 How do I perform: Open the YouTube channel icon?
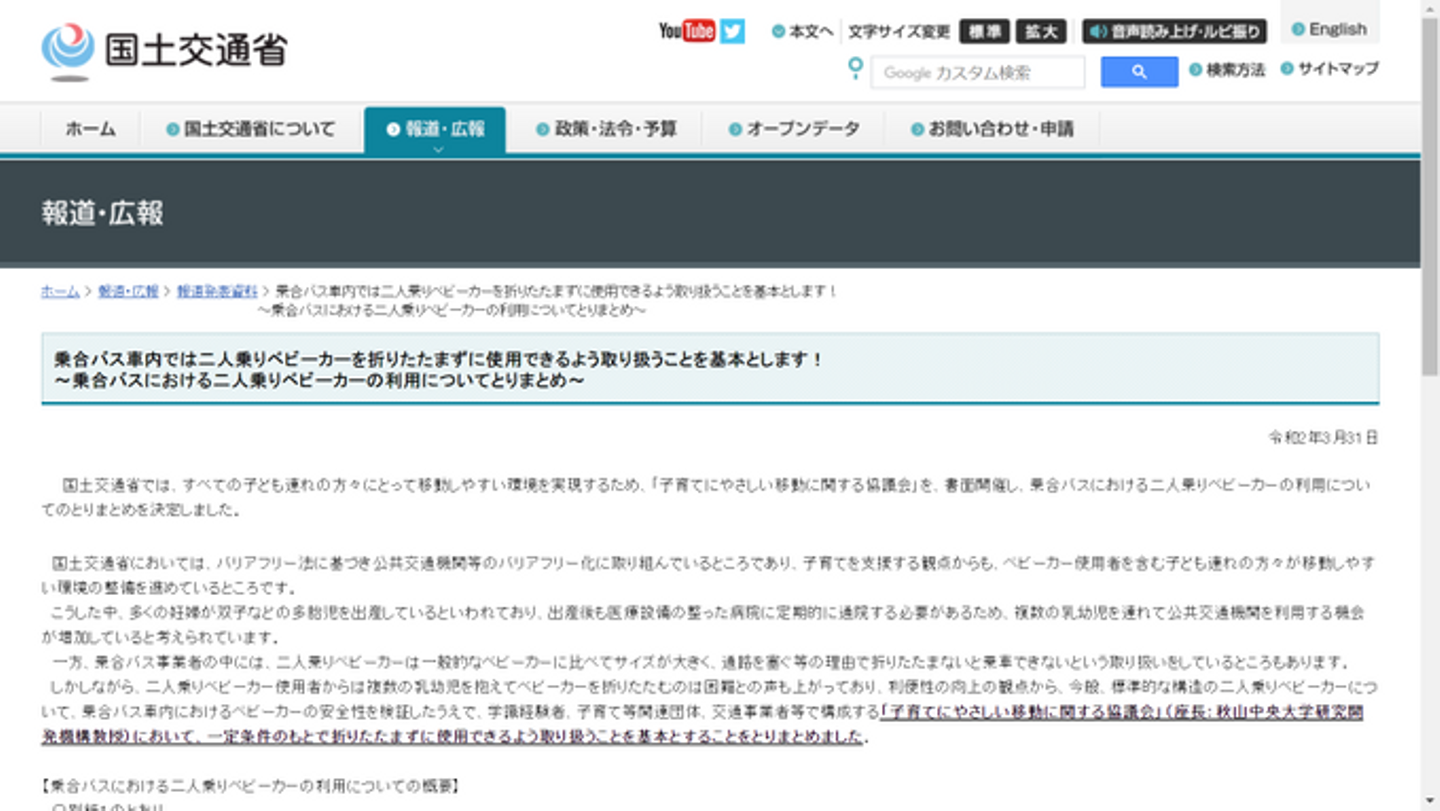click(x=687, y=31)
